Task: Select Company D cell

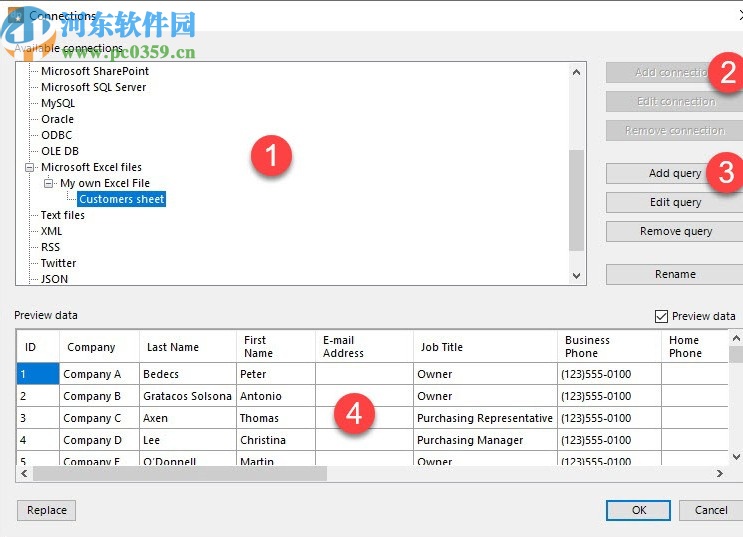Action: 100,440
